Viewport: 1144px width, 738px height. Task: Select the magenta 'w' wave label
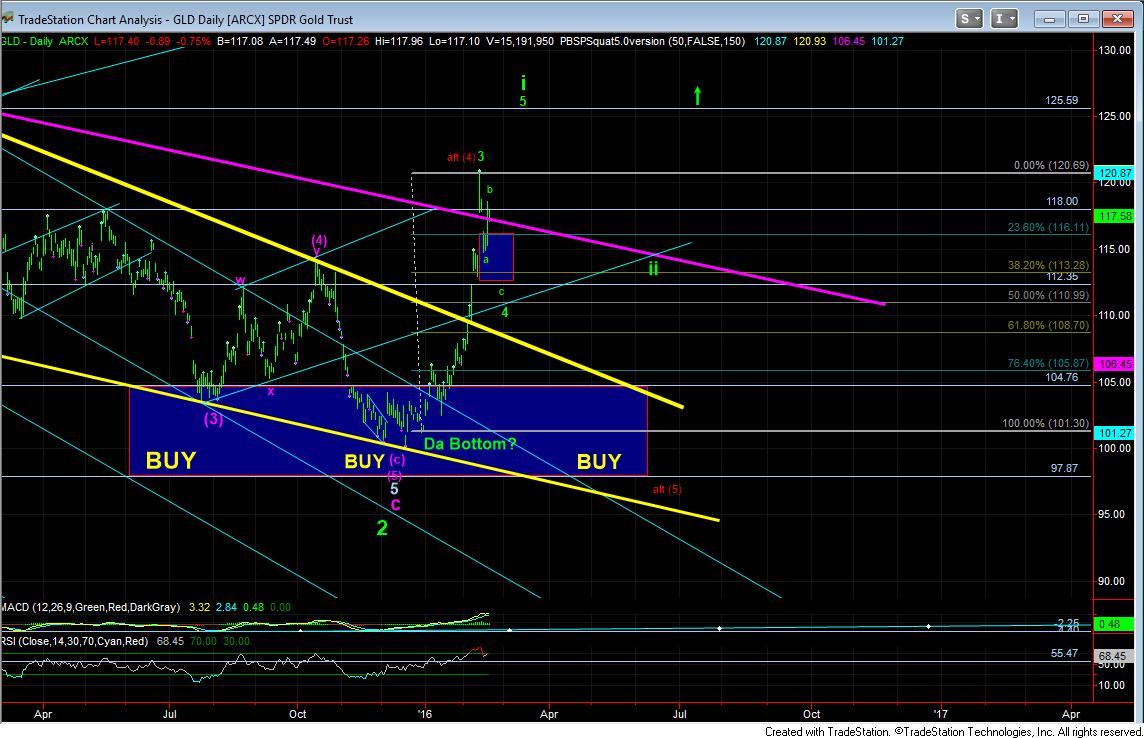pos(240,280)
